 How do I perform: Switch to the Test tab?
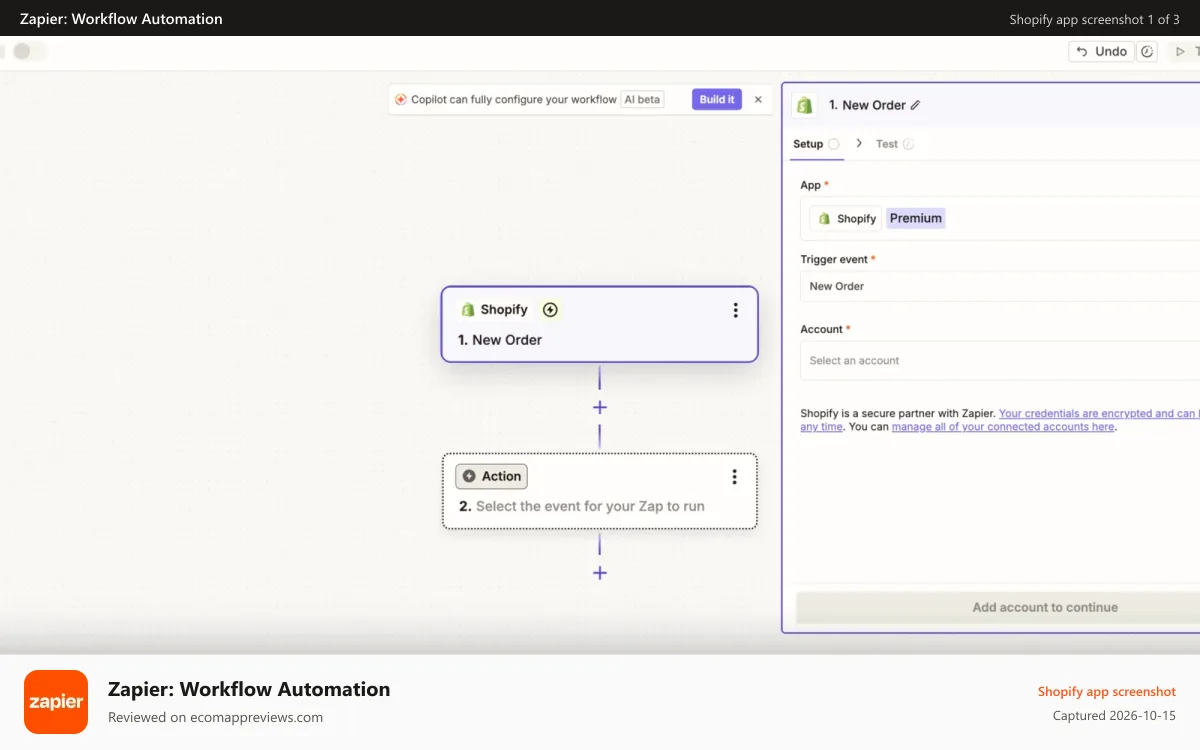point(894,144)
